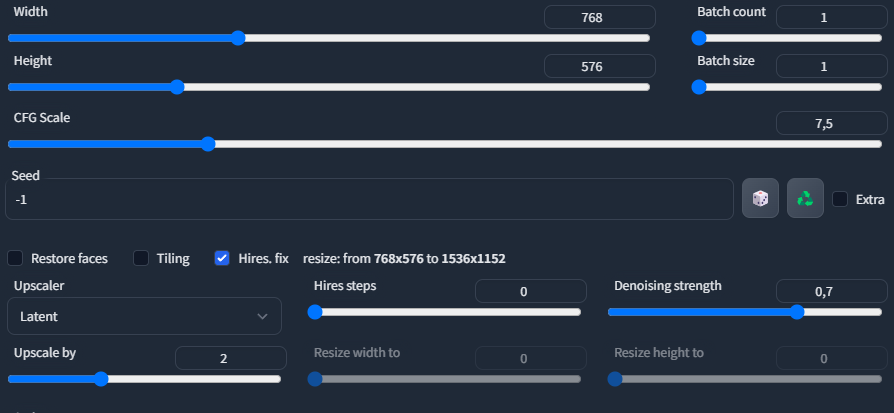
Task: Click the CFG Scale slider track
Action: (x=445, y=144)
